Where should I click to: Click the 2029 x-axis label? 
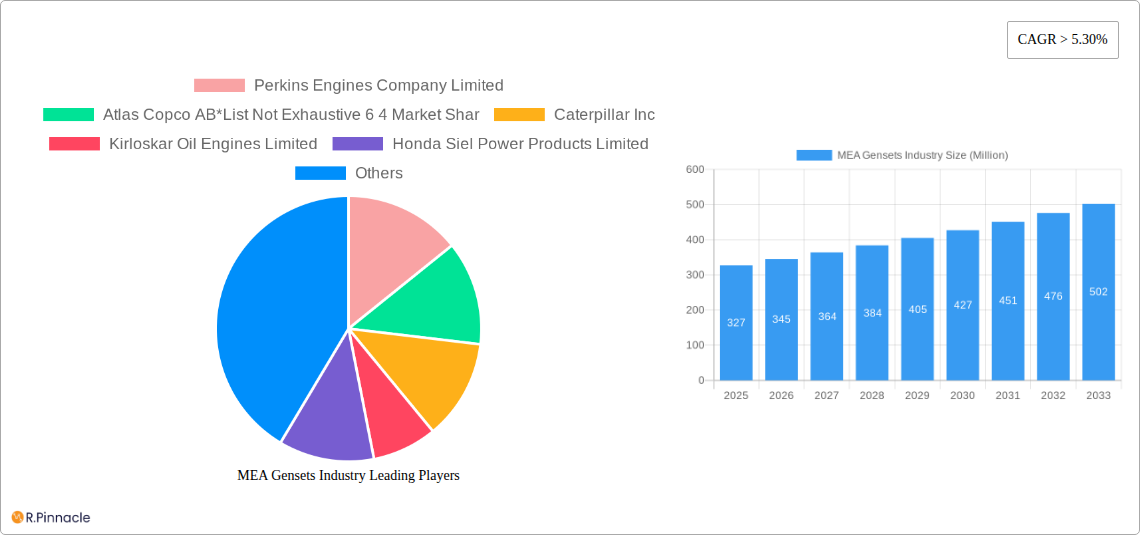(918, 395)
